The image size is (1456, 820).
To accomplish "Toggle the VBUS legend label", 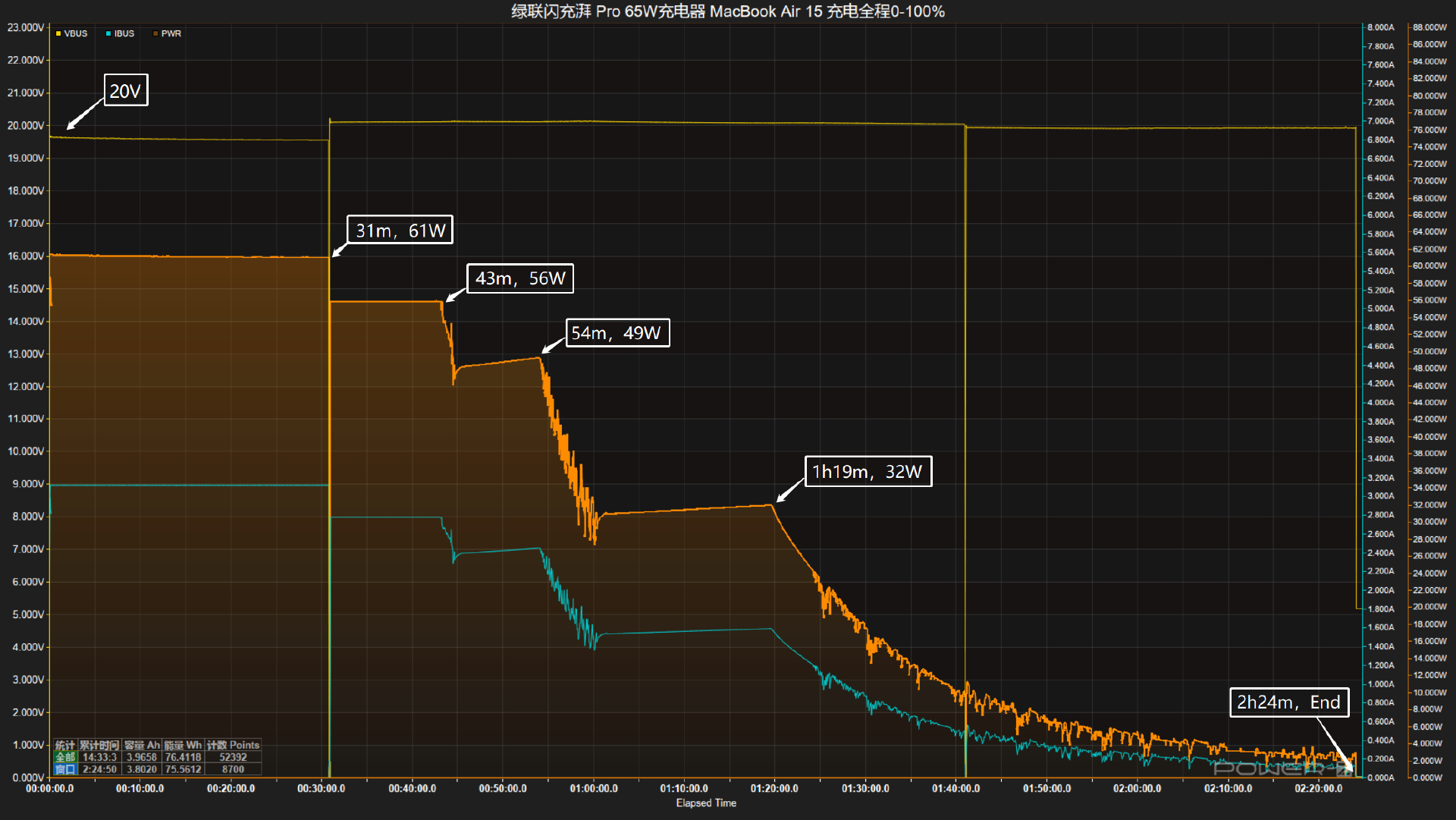I will [76, 33].
